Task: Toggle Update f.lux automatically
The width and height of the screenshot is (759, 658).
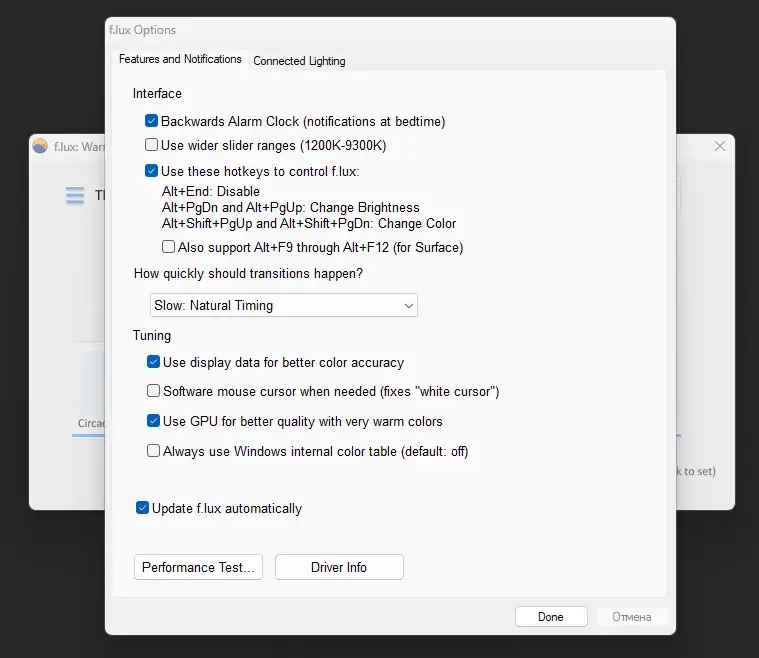Action: click(142, 508)
